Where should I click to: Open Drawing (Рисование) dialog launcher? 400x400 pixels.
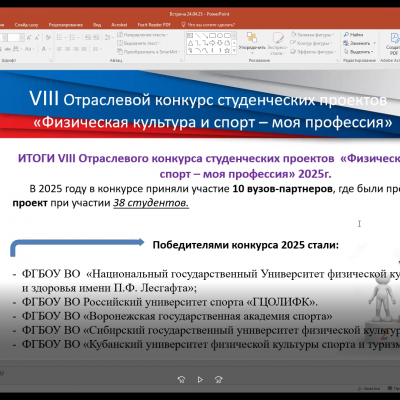click(x=337, y=61)
